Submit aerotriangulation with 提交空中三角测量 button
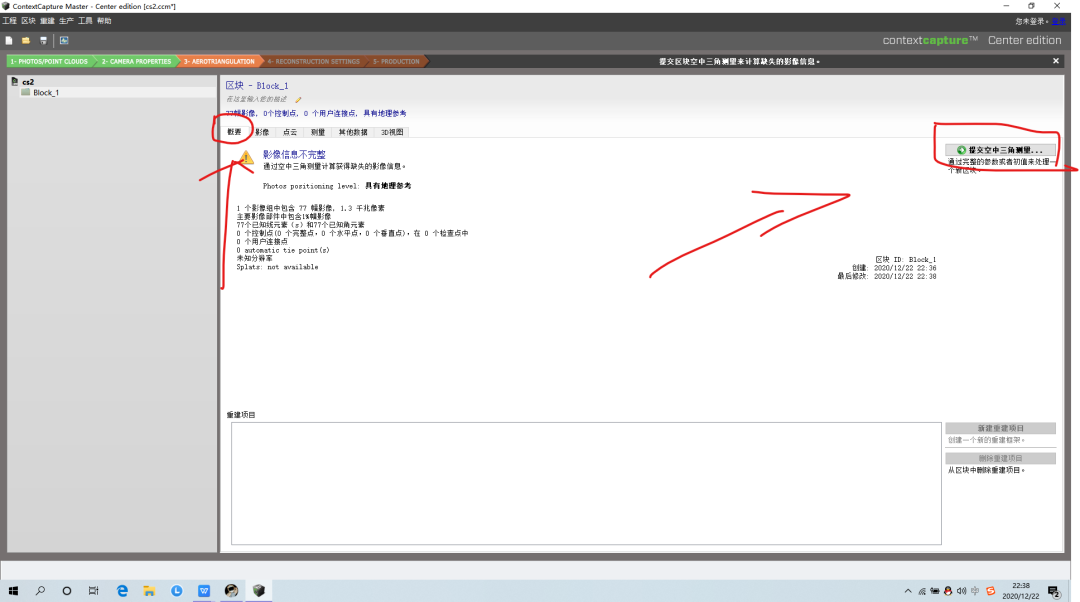The width and height of the screenshot is (1080, 602). click(x=1000, y=149)
